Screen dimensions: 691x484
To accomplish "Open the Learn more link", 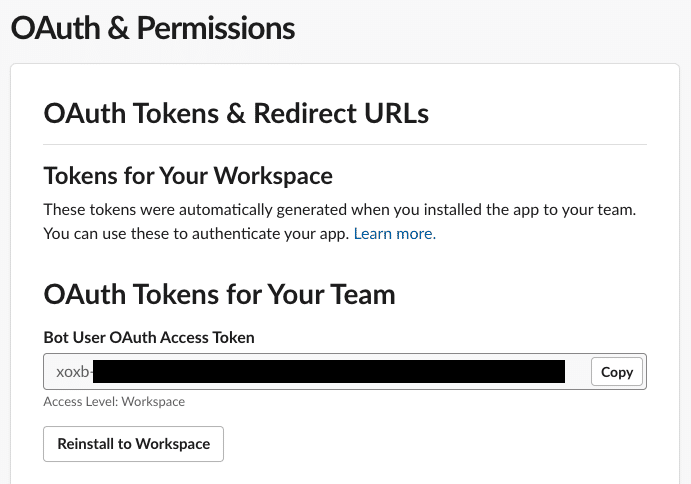I will (394, 234).
